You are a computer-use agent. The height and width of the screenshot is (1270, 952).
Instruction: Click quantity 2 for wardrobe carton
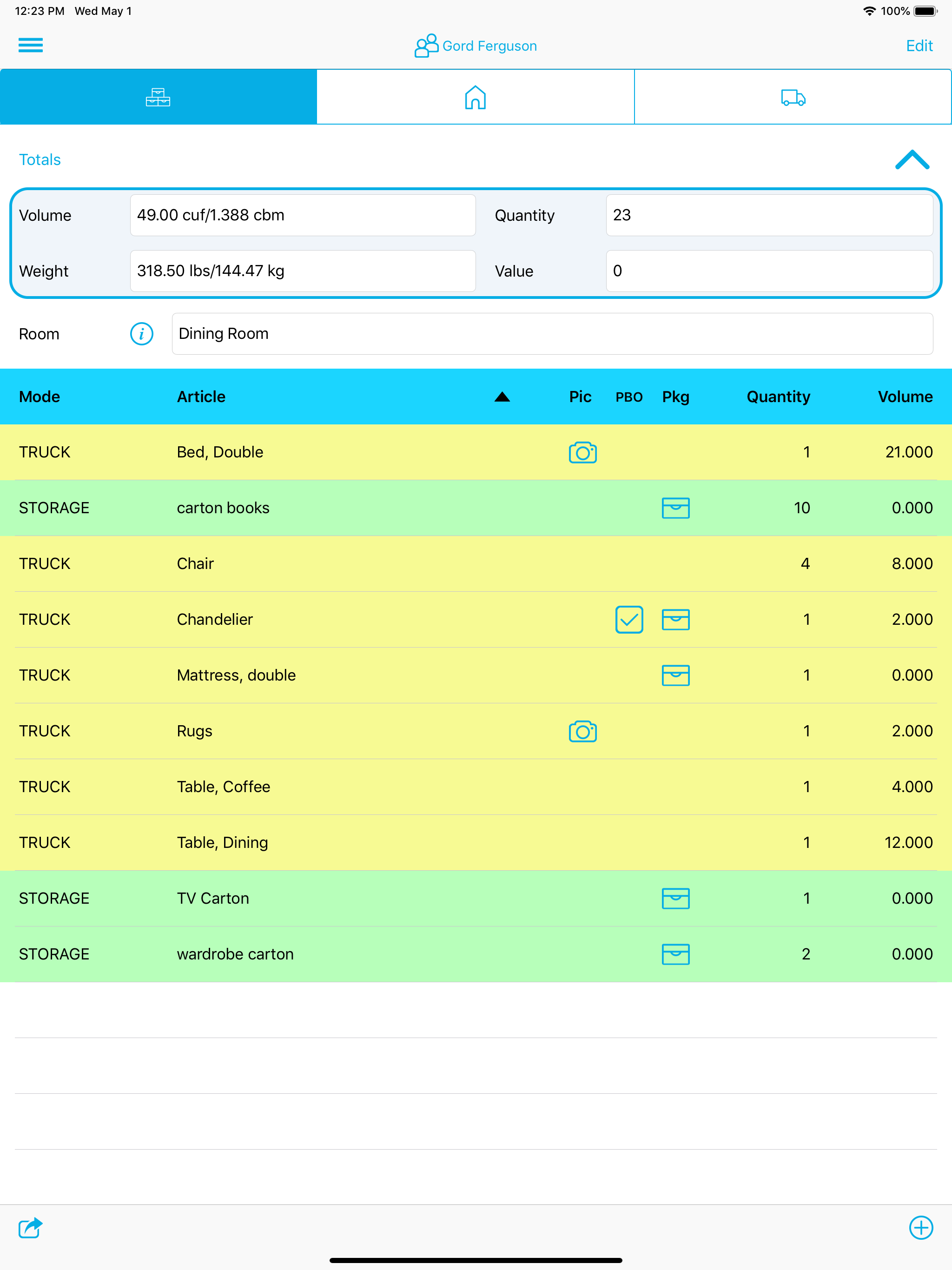(806, 954)
